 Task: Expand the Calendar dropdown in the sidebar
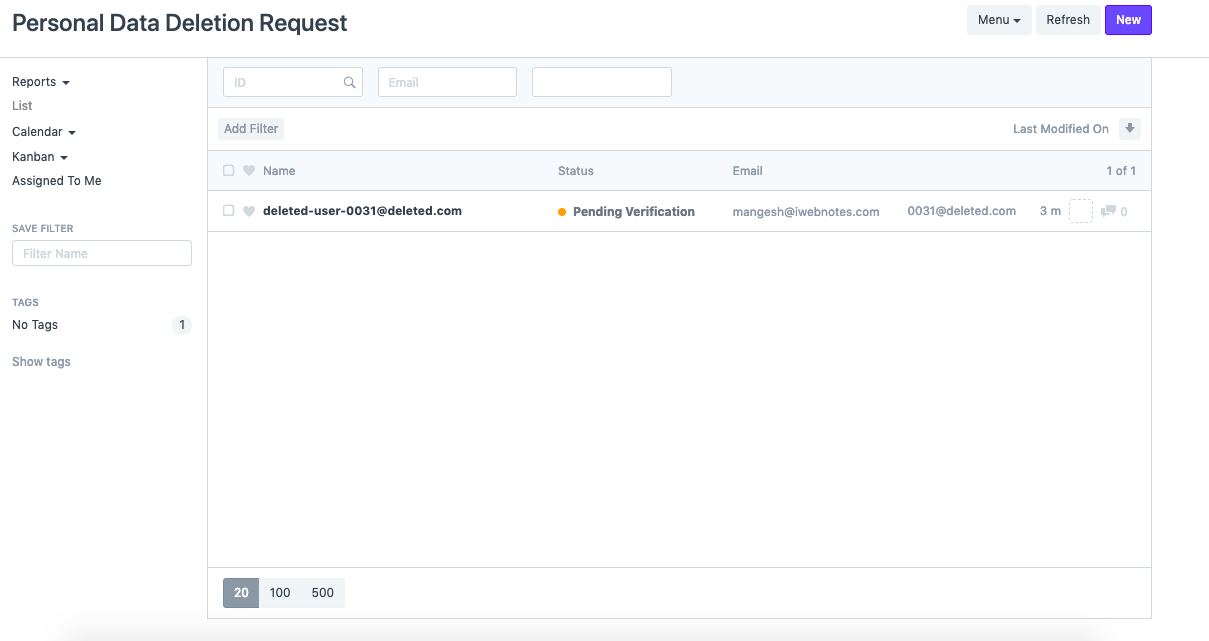click(x=43, y=131)
